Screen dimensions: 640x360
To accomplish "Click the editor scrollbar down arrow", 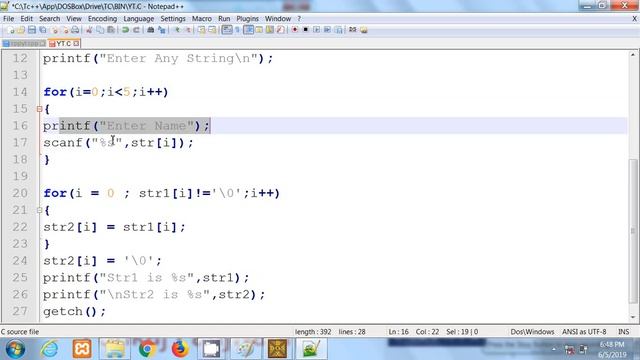I will (x=633, y=317).
